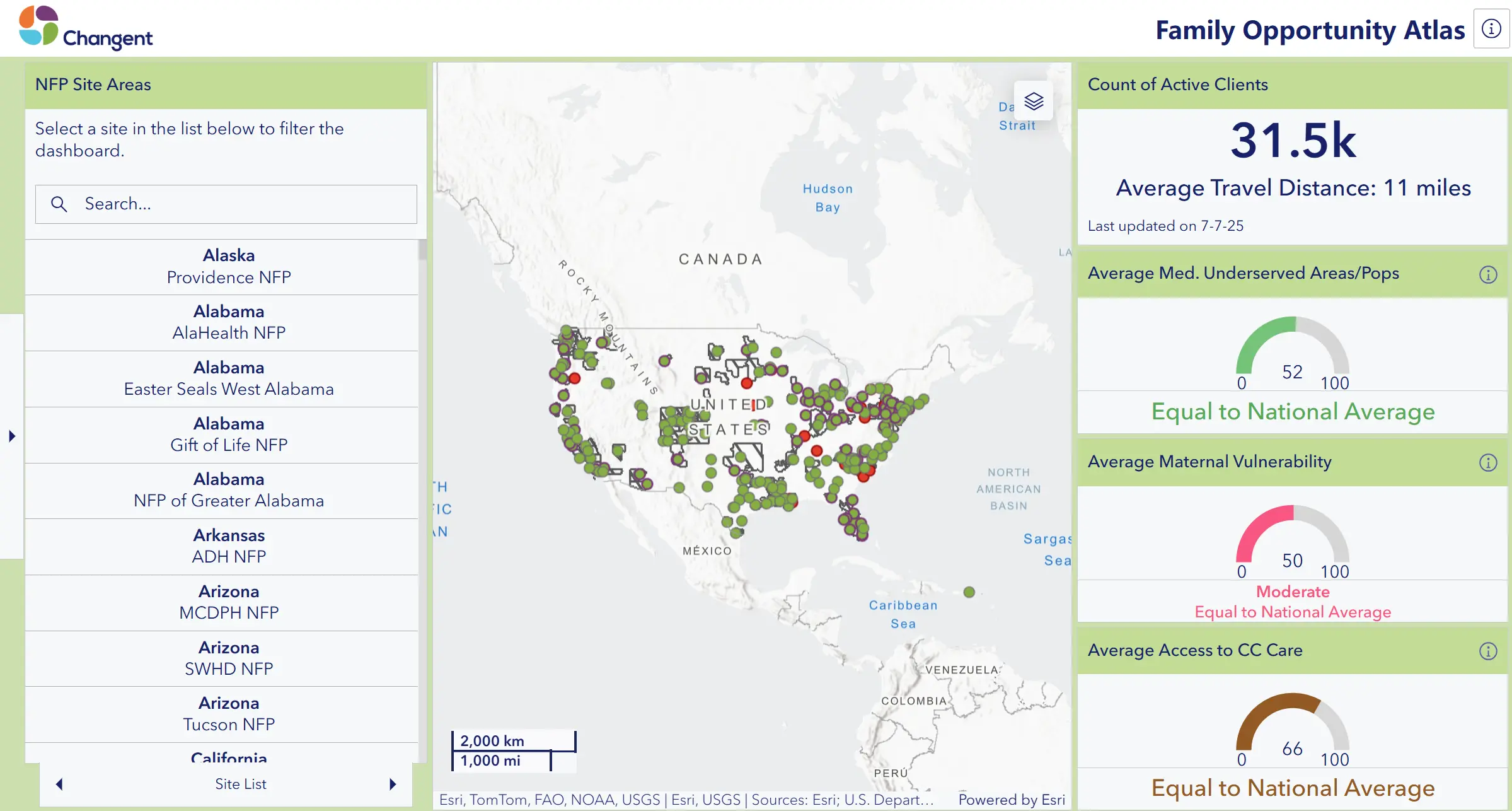Switch to the NFP Site Areas panel header
1512x811 pixels.
tap(93, 84)
